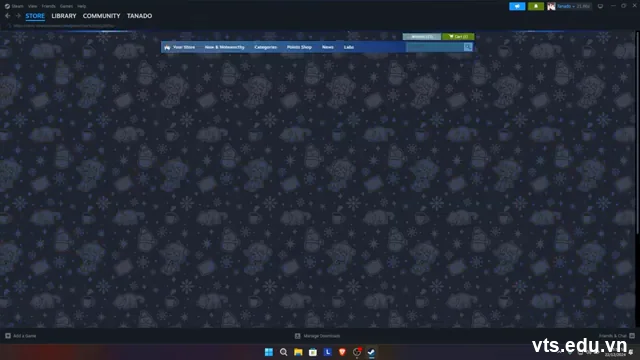Click the Friends & Chat icon
The height and width of the screenshot is (360, 640).
(x=632, y=336)
